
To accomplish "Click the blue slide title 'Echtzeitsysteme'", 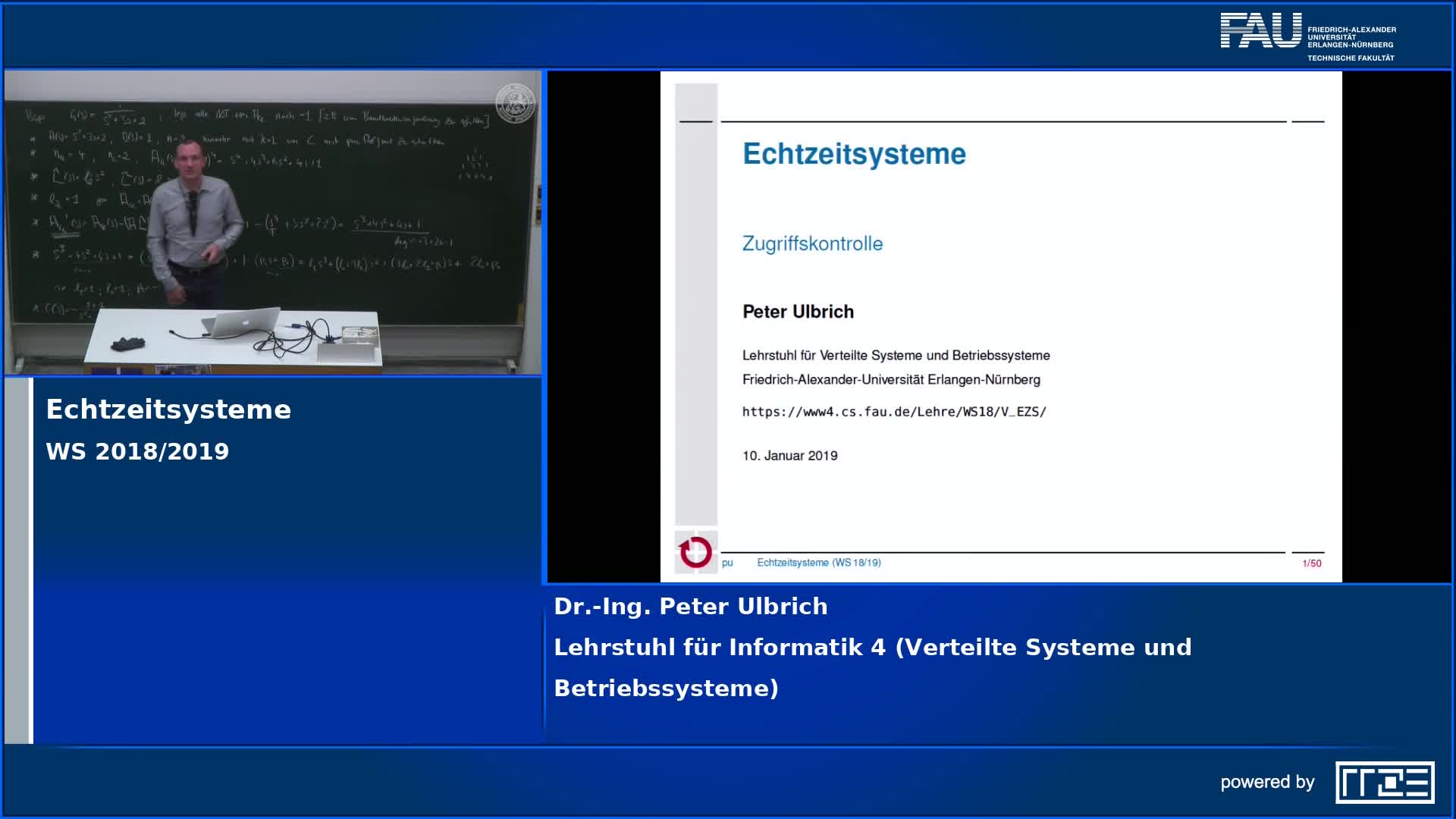I will click(x=854, y=154).
